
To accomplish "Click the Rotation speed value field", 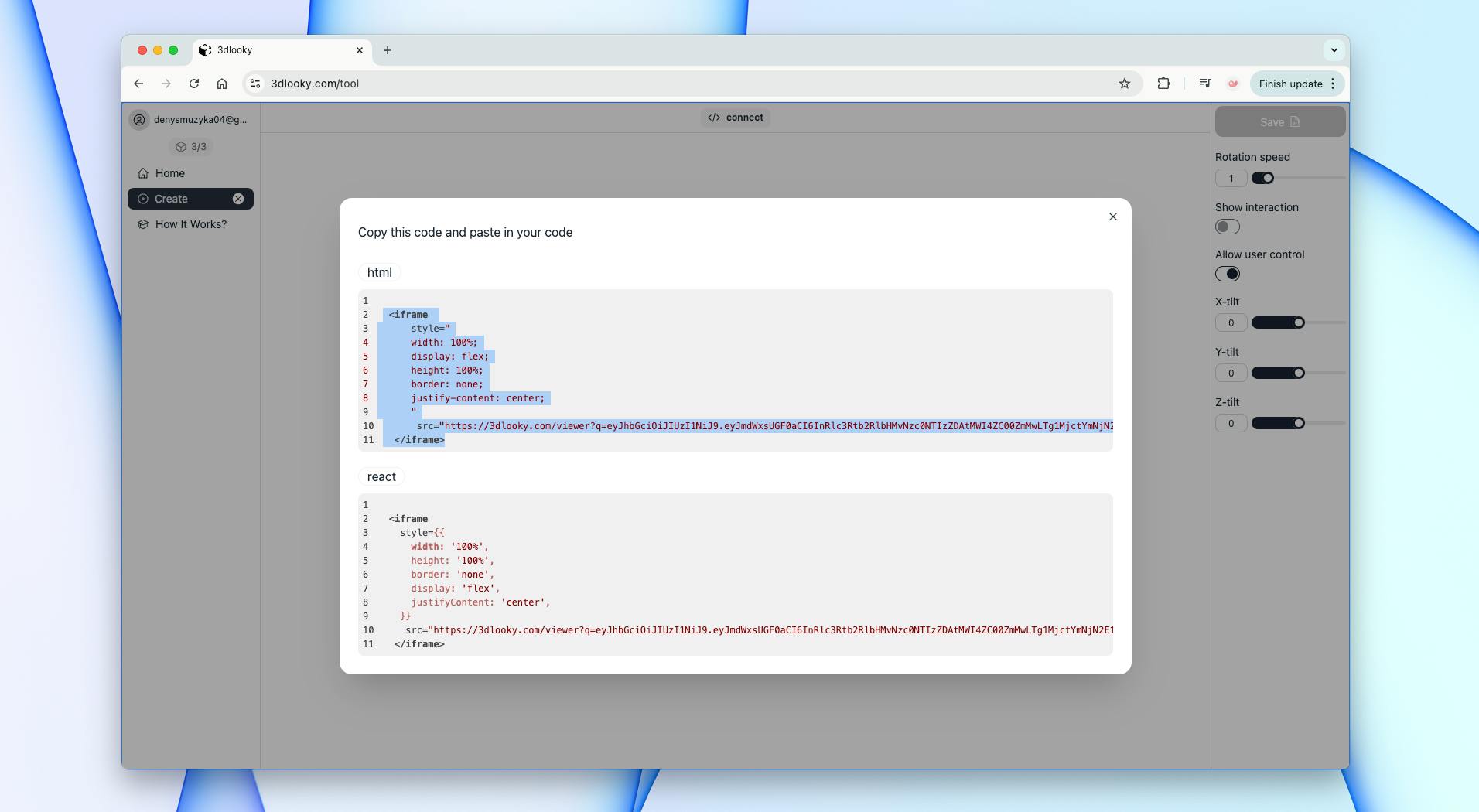I will 1231,178.
